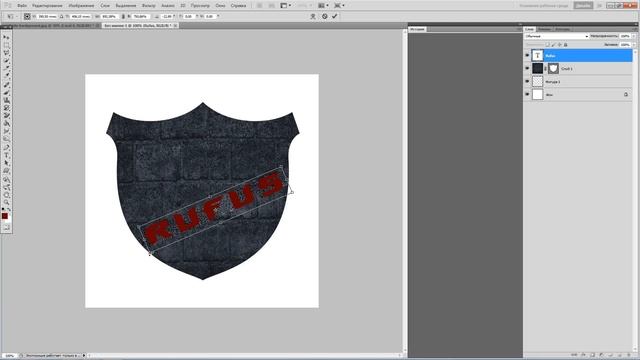Hide the Rufus text layer
Screen dimensions: 640x360
click(x=527, y=55)
